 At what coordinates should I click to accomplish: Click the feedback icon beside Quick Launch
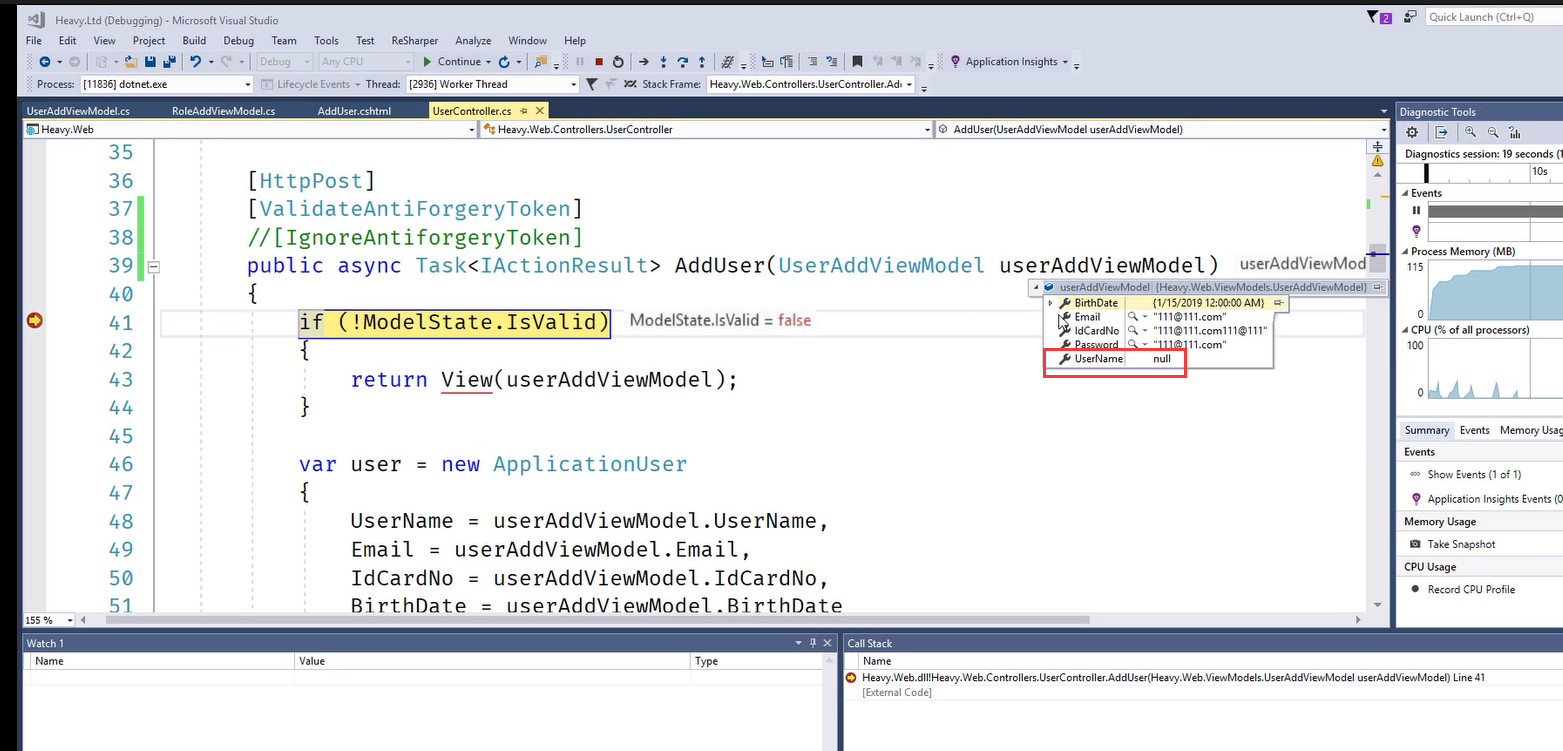pos(1410,17)
